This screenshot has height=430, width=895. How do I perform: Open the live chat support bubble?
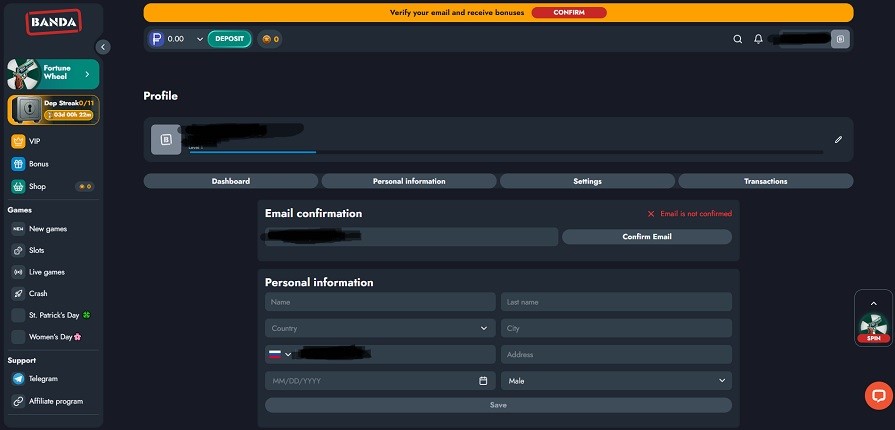point(878,396)
